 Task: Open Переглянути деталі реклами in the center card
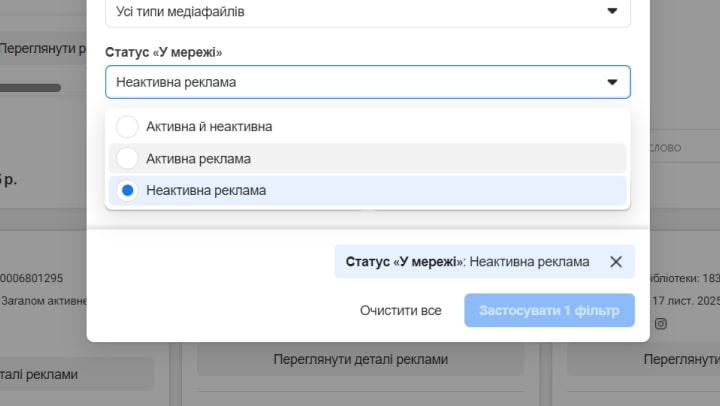click(360, 359)
